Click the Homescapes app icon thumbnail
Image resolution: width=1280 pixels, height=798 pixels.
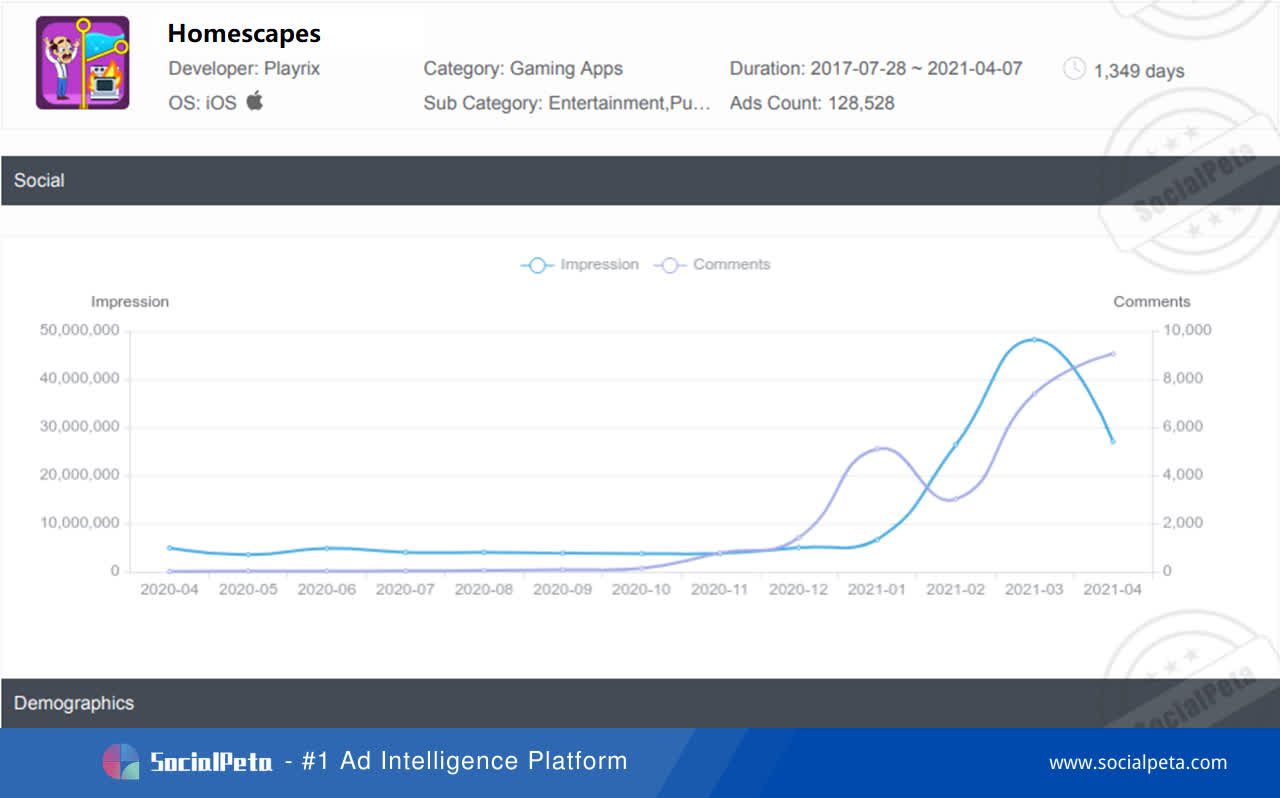83,63
